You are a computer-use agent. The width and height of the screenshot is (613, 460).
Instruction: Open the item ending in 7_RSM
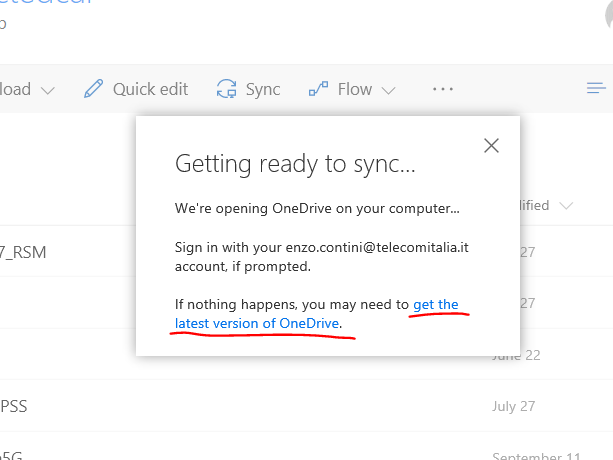coord(23,252)
